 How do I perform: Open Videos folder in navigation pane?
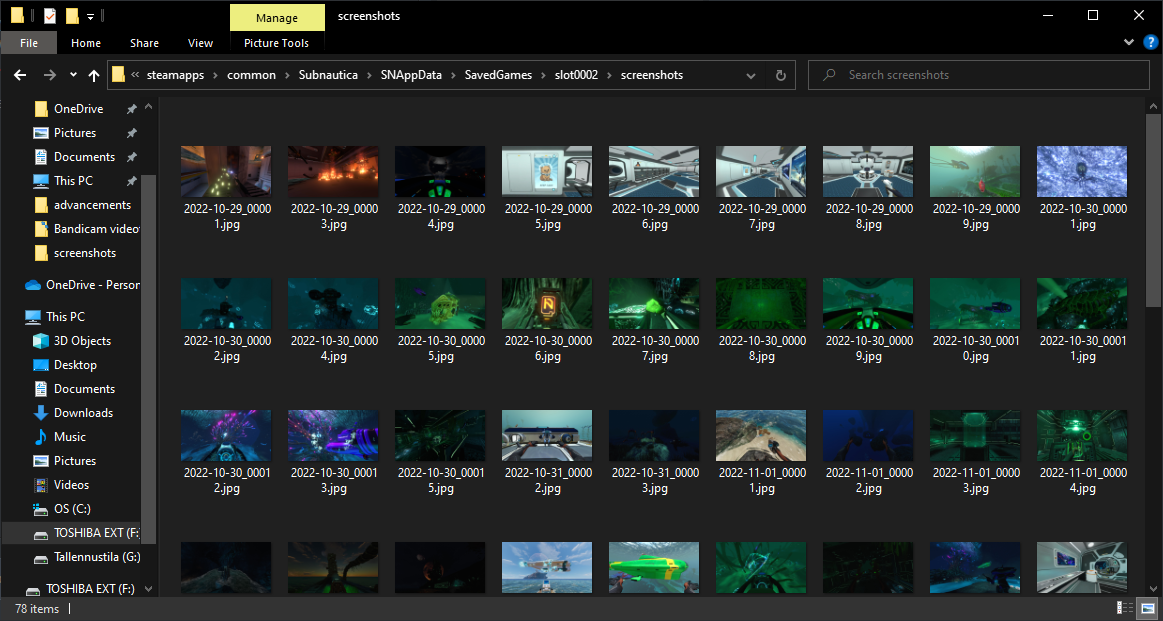click(x=71, y=484)
